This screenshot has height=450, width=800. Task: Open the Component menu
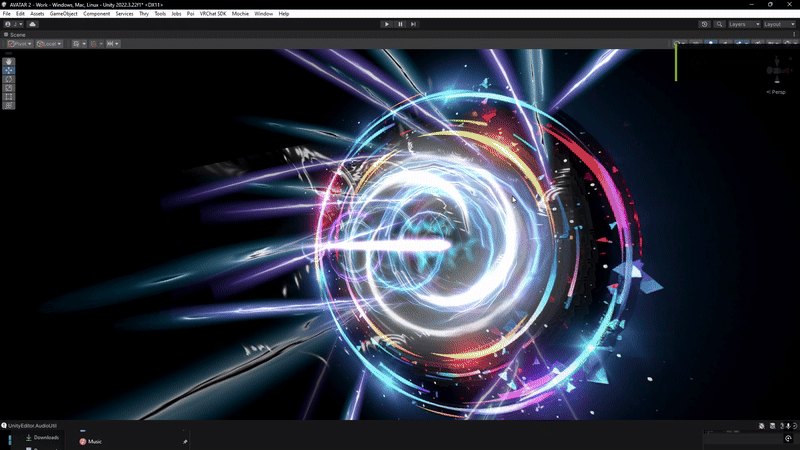96,14
